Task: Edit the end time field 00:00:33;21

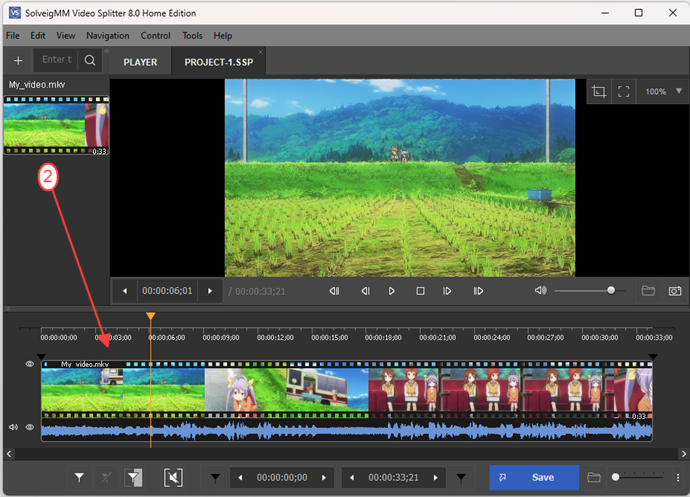Action: (393, 478)
